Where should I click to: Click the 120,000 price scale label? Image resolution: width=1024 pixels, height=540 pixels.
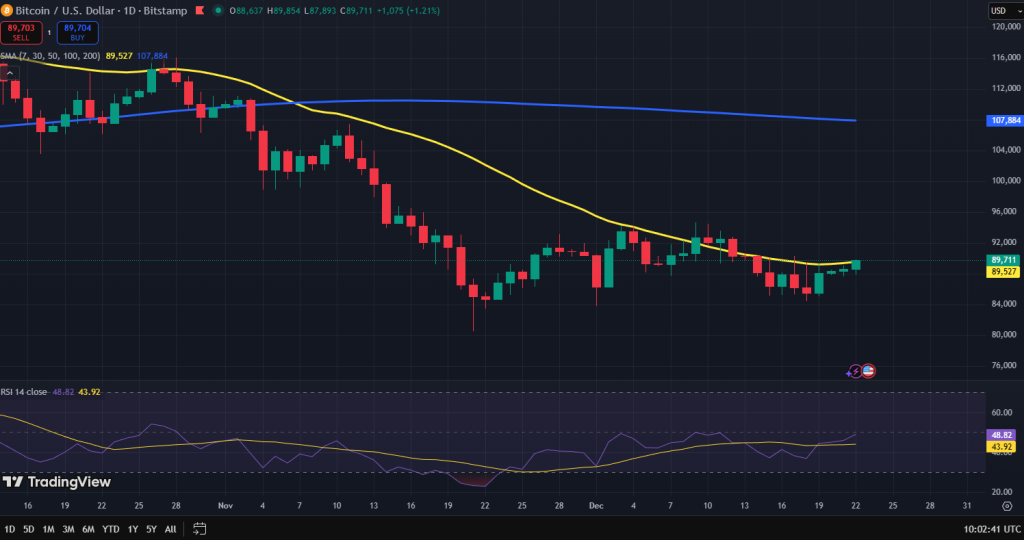click(1006, 27)
